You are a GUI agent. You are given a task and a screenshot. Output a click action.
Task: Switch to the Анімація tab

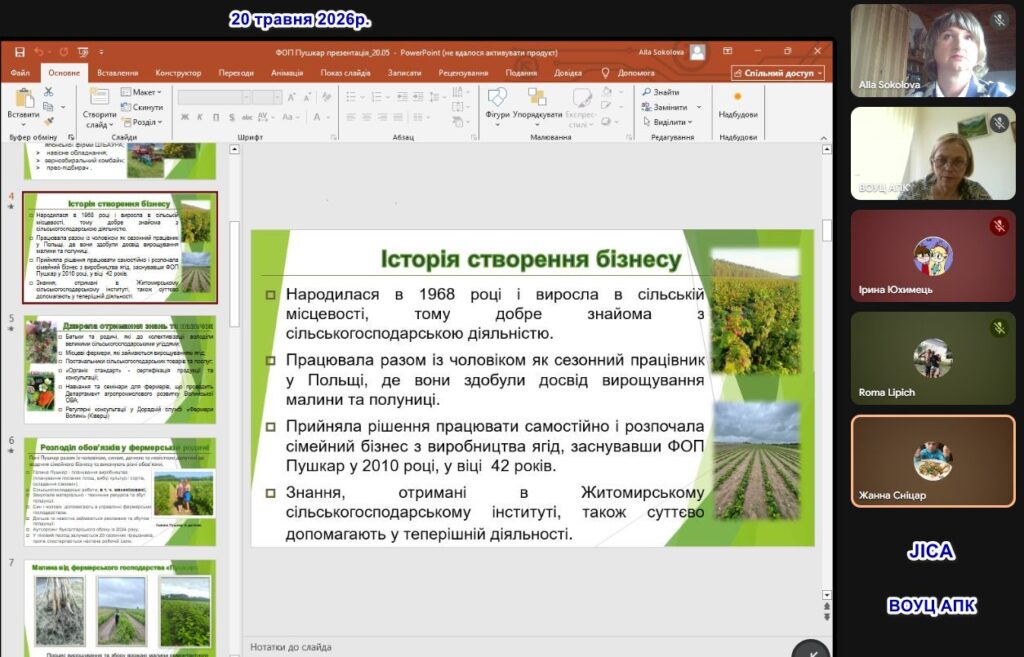(287, 73)
